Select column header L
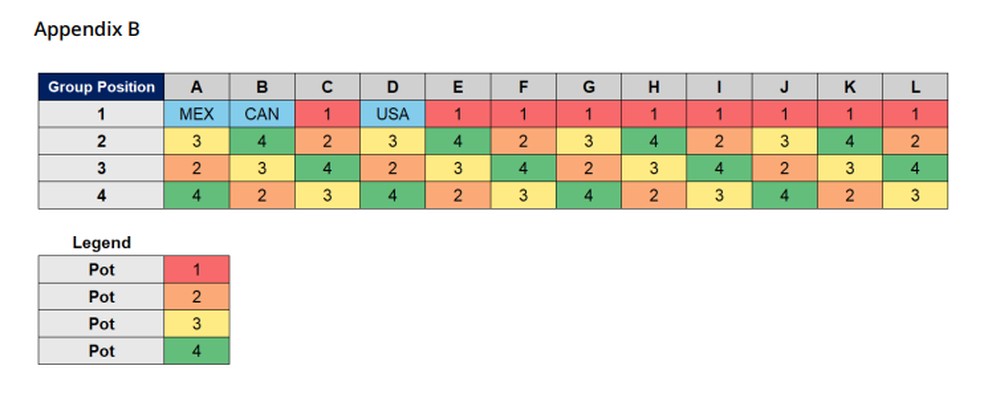The image size is (984, 402). (x=914, y=87)
